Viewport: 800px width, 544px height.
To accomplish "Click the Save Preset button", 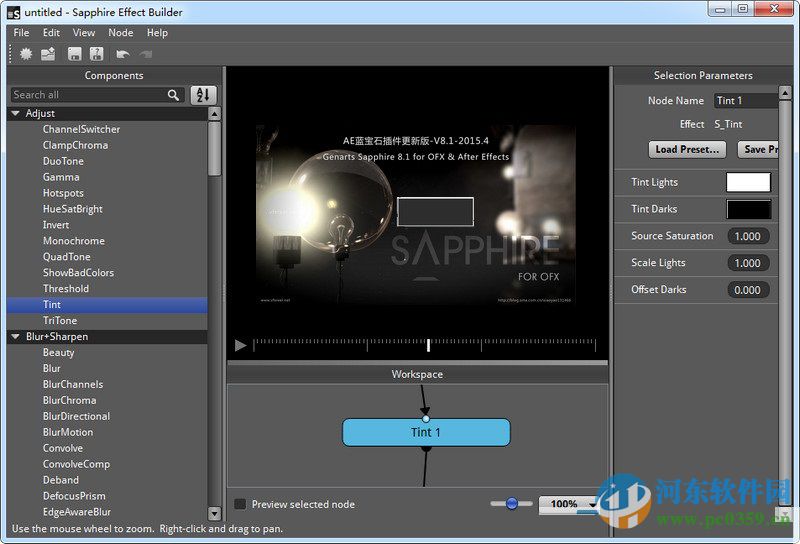I will [758, 150].
